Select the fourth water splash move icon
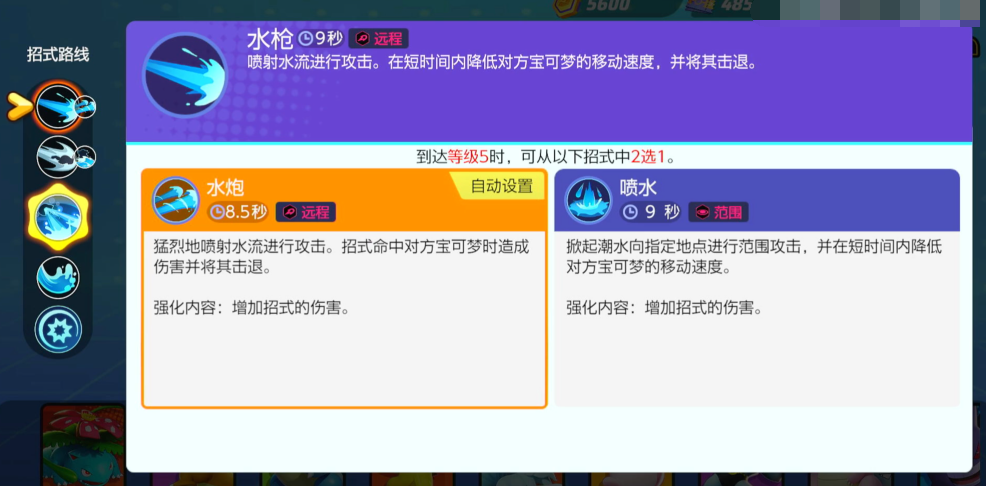Viewport: 986px width, 486px height. tap(58, 277)
